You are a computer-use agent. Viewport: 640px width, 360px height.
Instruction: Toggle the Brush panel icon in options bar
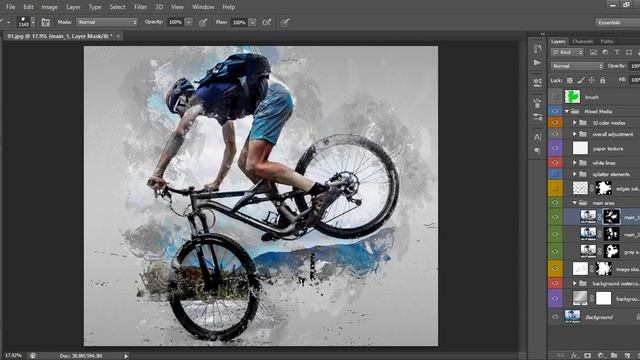pos(46,22)
